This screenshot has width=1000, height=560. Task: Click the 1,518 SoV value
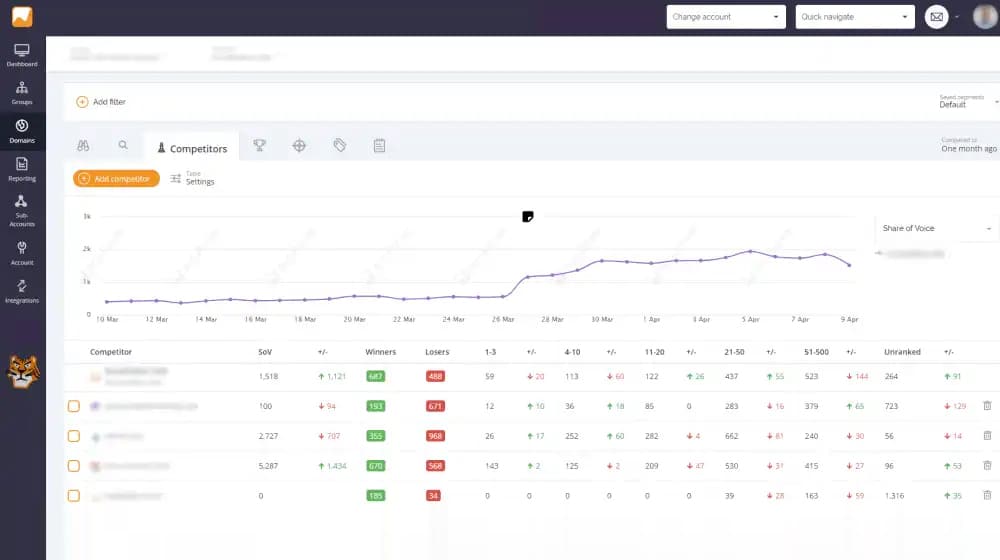[268, 376]
